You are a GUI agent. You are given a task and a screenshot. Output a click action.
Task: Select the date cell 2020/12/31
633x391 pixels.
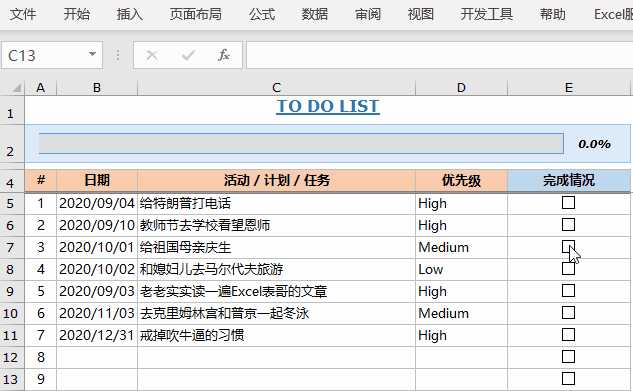click(x=97, y=335)
